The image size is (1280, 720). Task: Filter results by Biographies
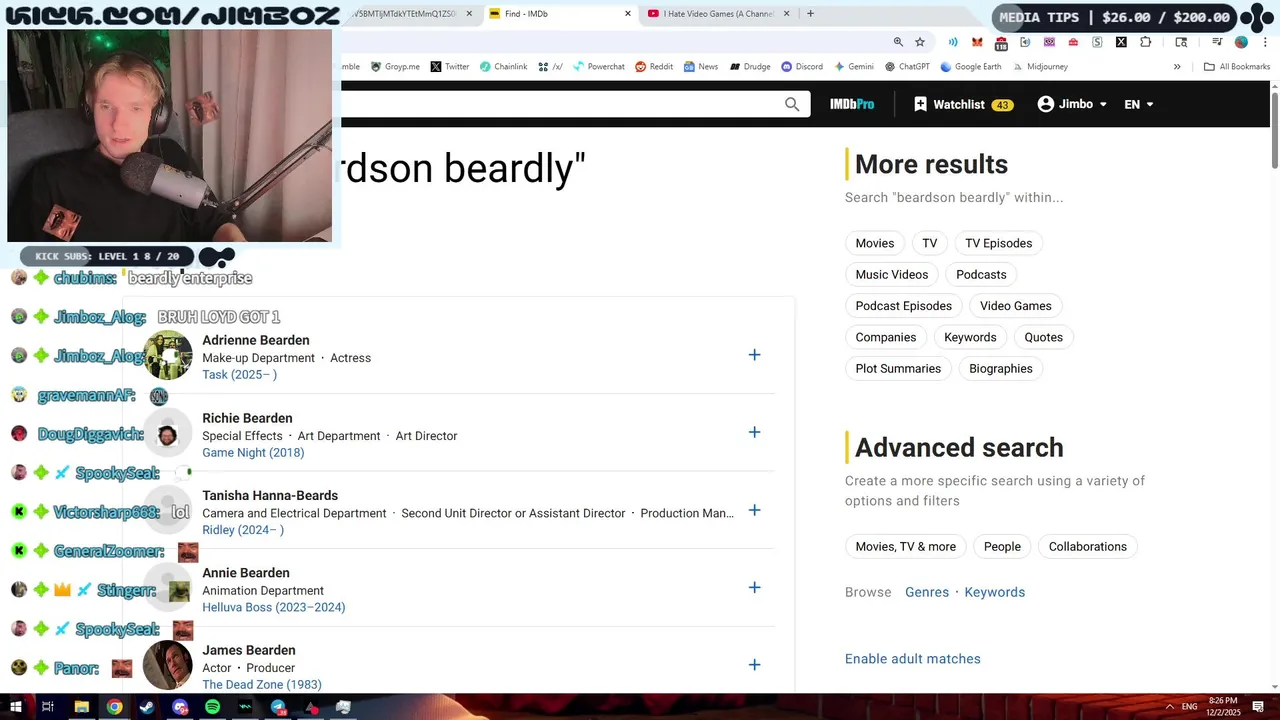[x=1001, y=368]
